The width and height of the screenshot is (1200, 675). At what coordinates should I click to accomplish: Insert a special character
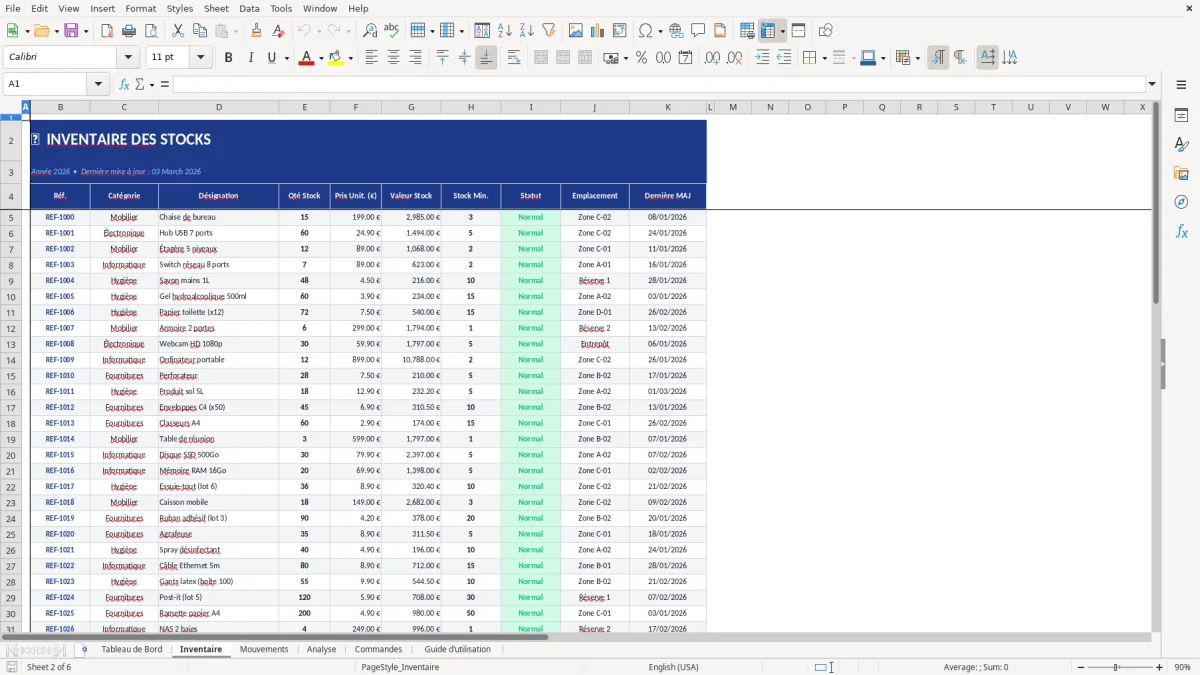coord(645,30)
